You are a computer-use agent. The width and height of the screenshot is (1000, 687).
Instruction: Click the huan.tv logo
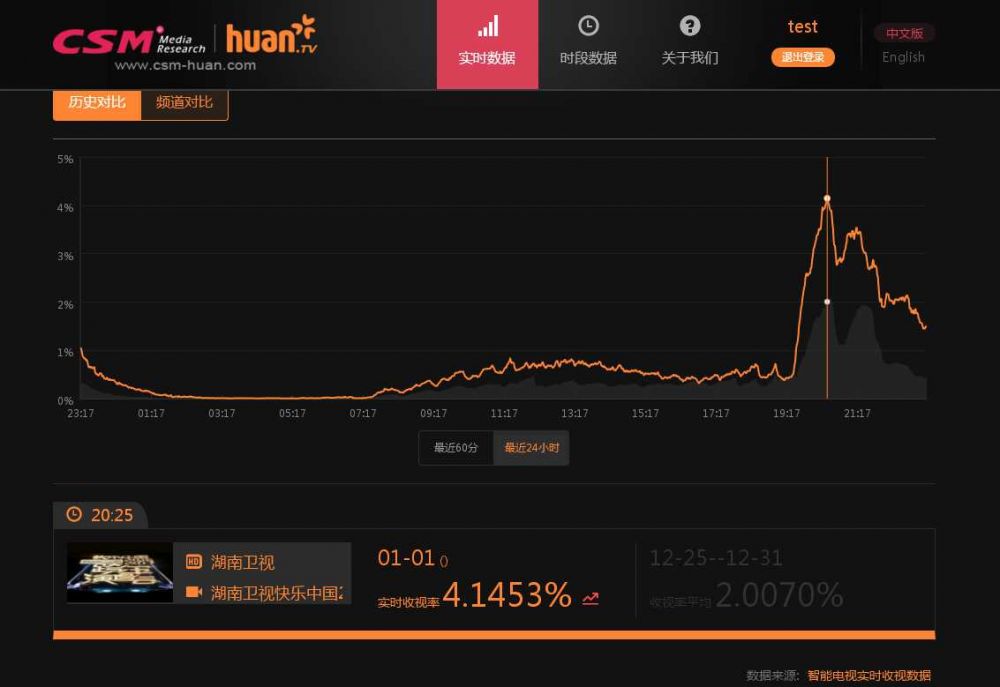click(x=270, y=36)
